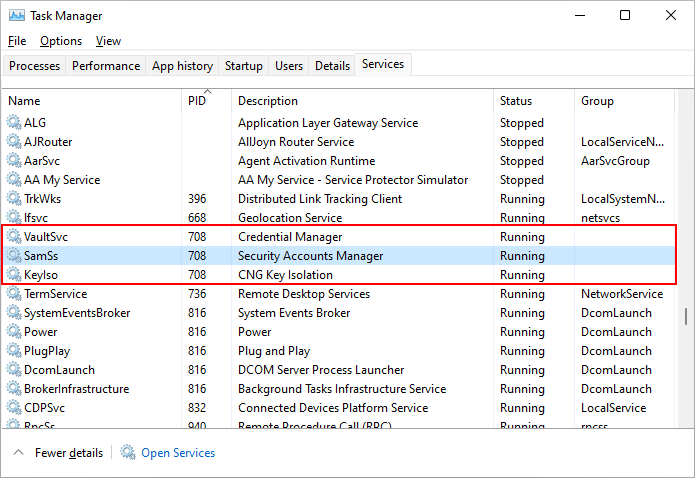Click Security Accounts Manager description

310,256
